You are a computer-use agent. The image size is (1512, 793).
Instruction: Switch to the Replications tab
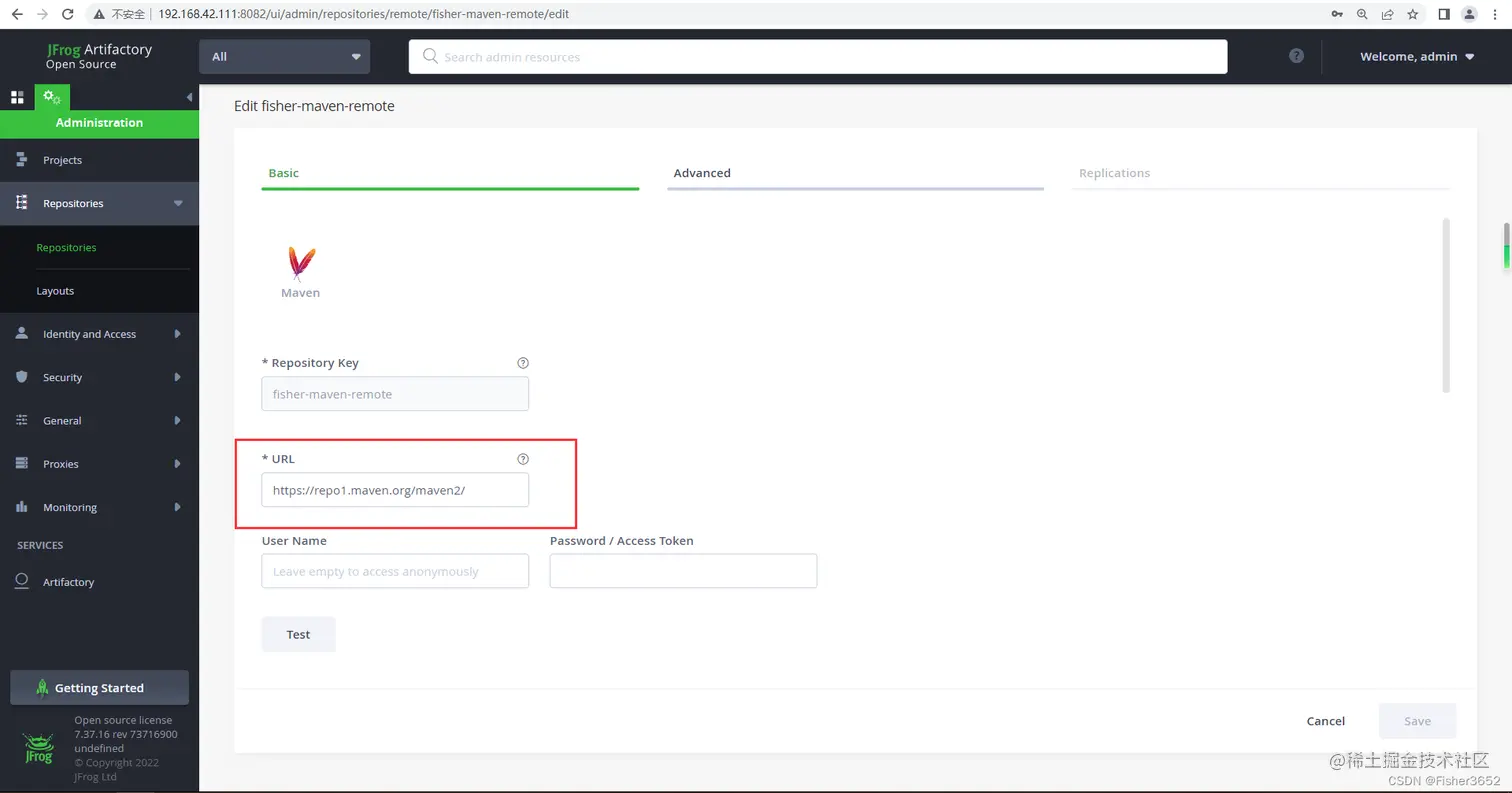click(1261, 173)
